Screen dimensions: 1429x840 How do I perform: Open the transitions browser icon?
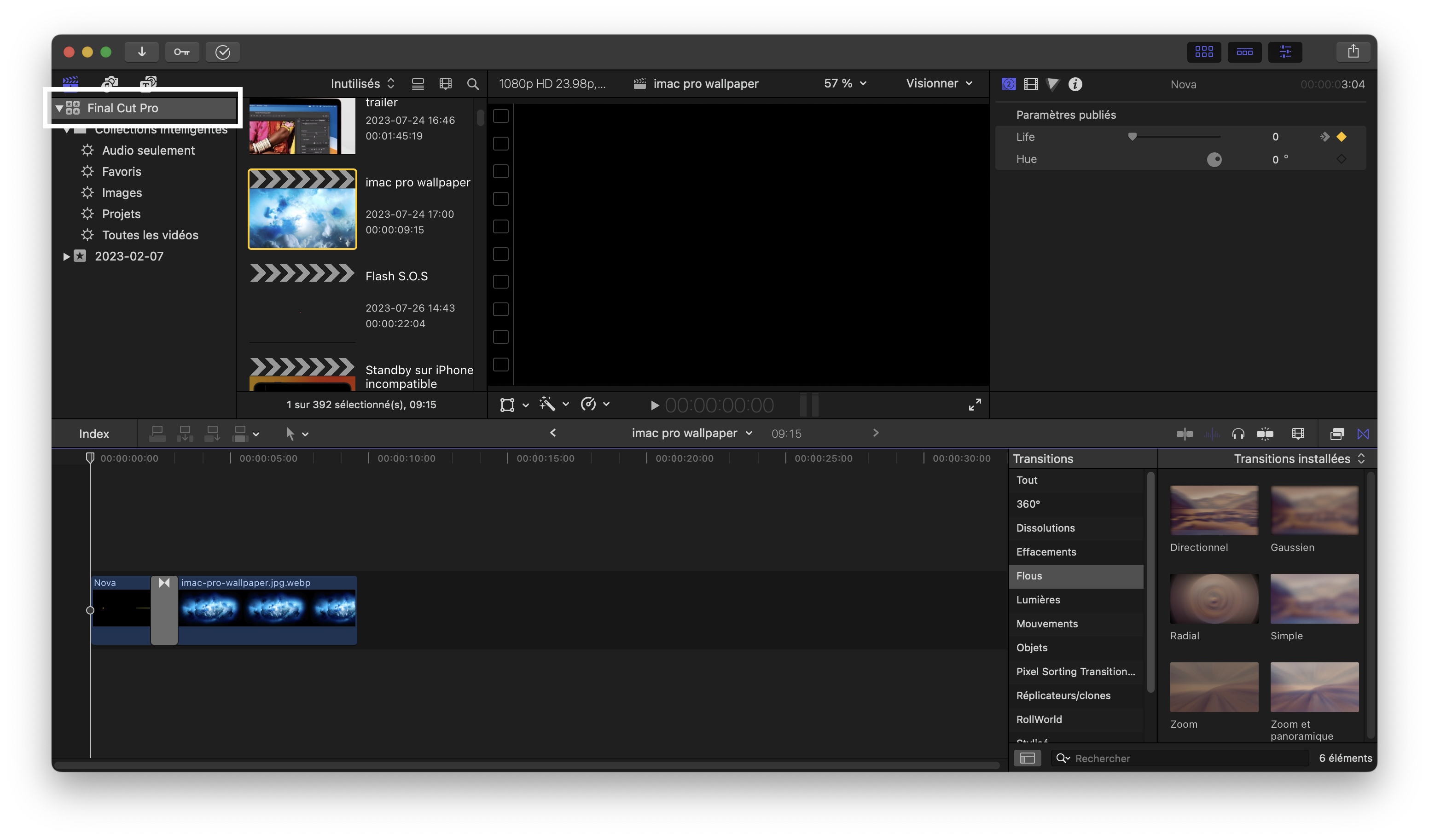point(1363,434)
